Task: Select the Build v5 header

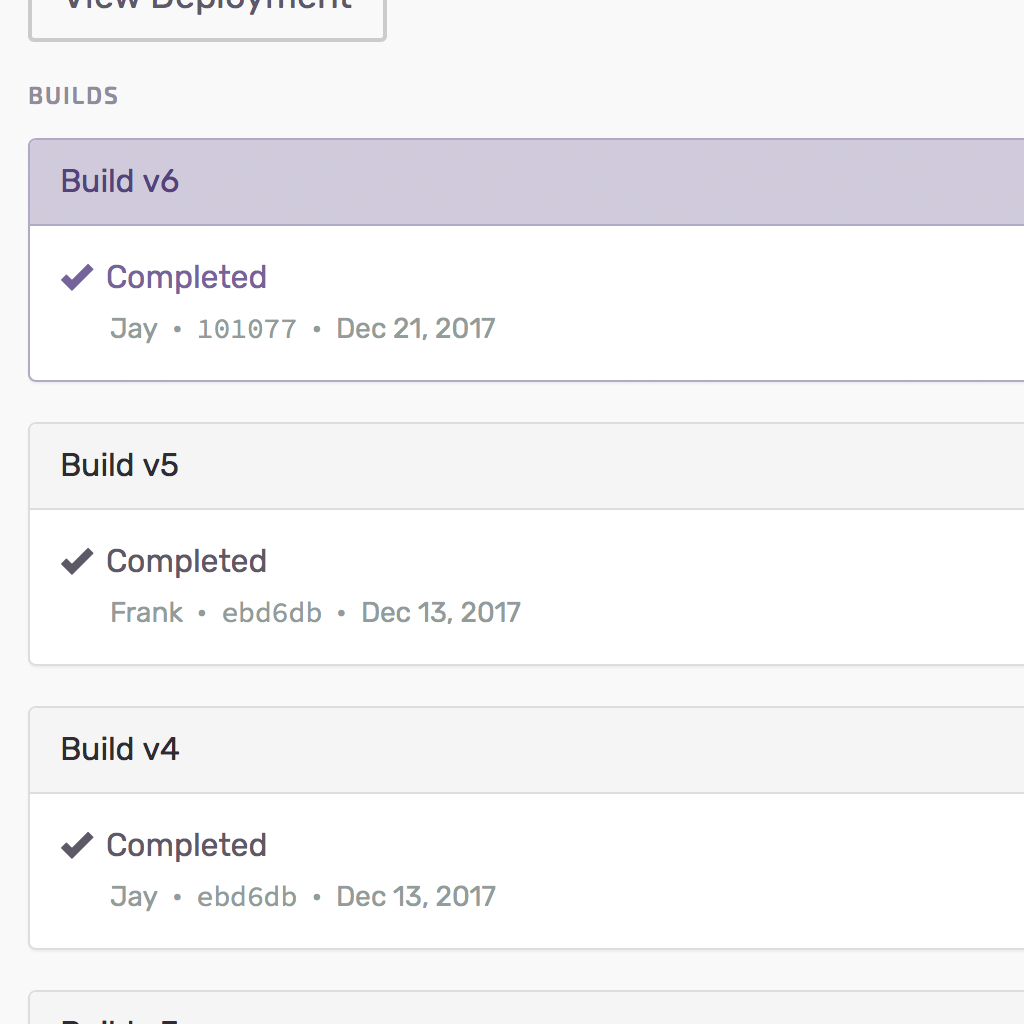Action: pyautogui.click(x=526, y=466)
